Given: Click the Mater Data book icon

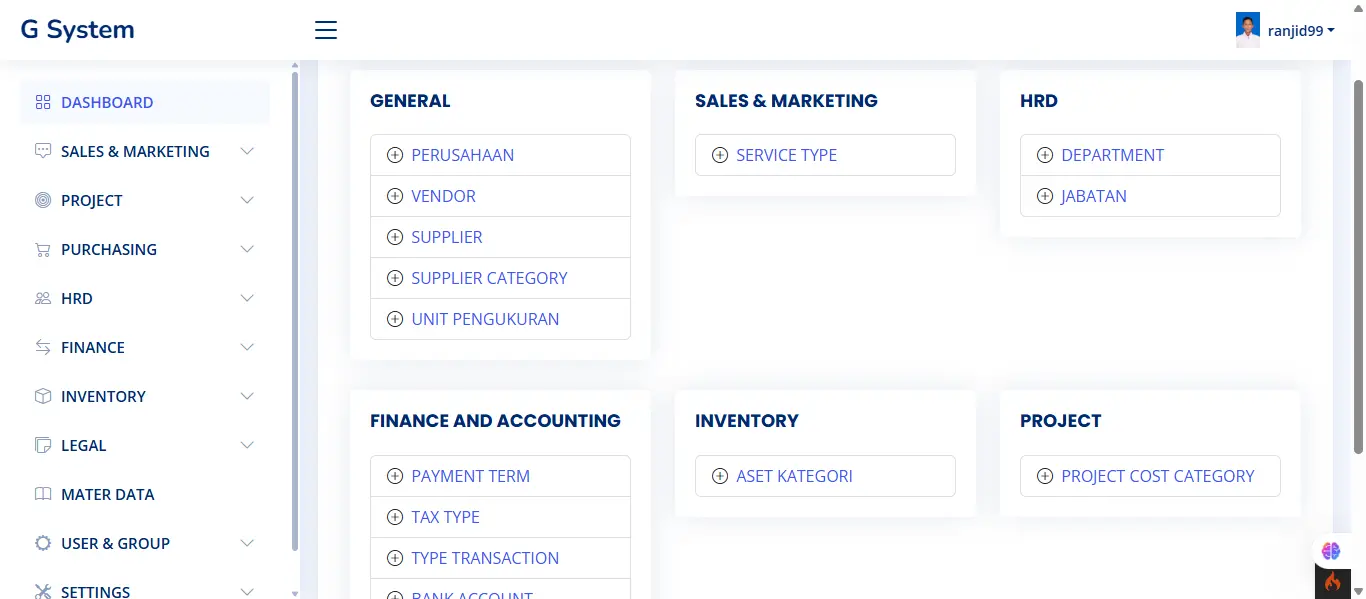Looking at the screenshot, I should [43, 494].
